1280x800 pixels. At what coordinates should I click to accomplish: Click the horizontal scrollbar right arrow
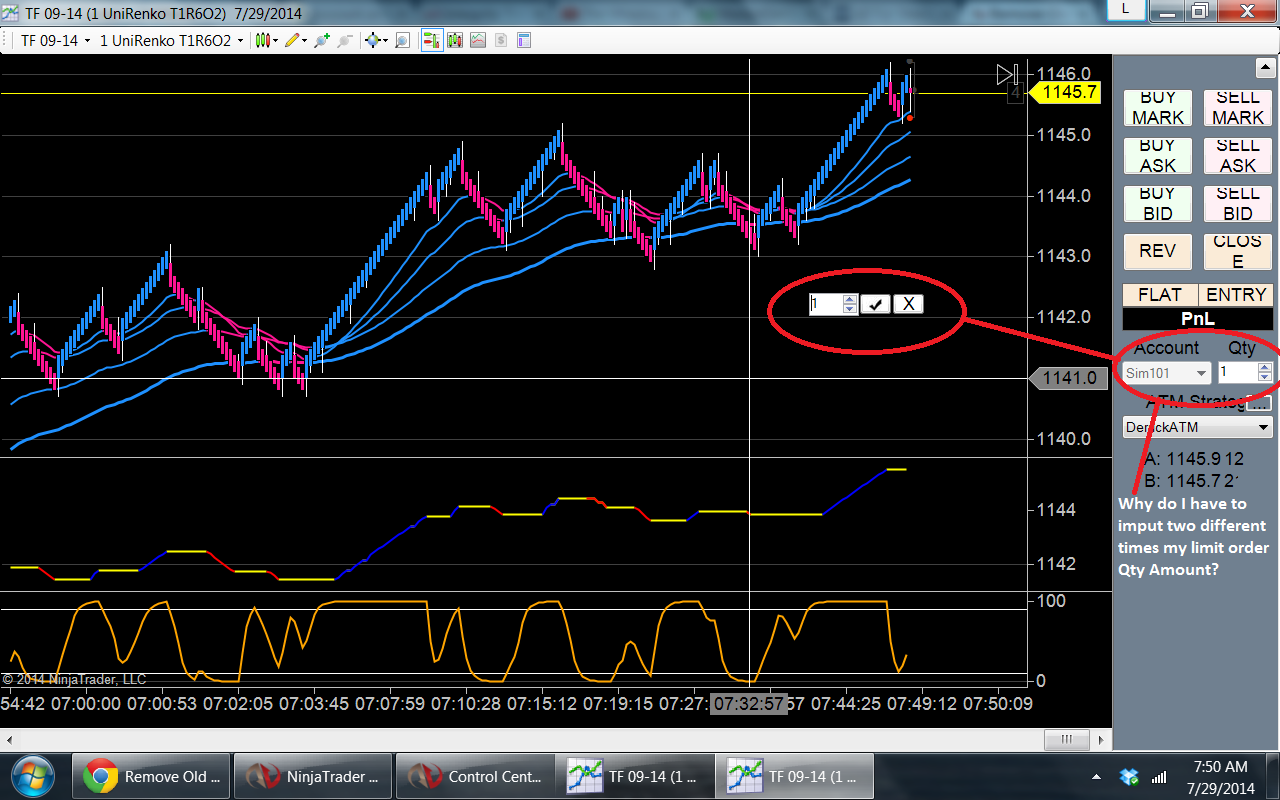[1102, 740]
